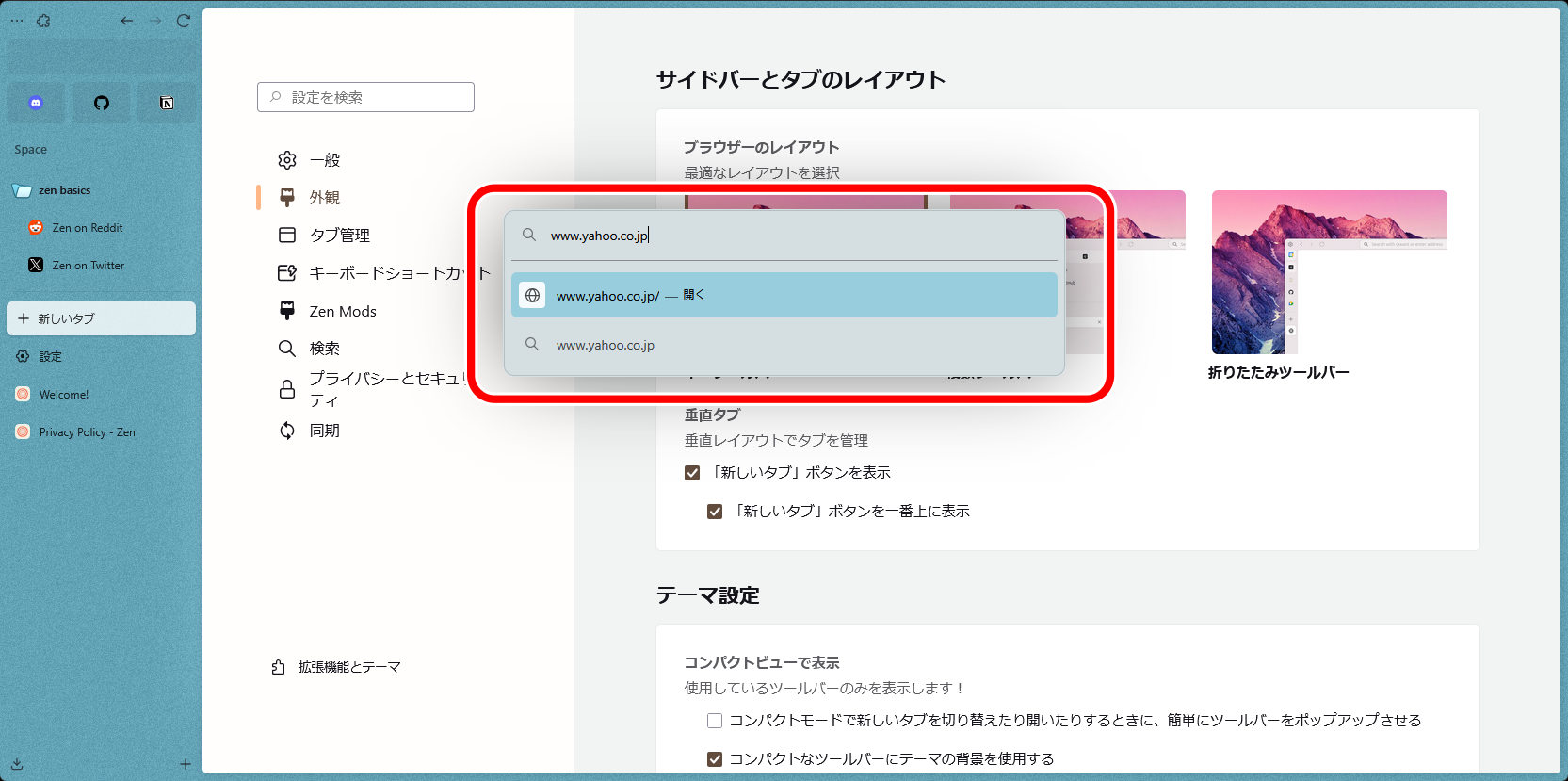This screenshot has width=1568, height=781.
Task: Click the plus icon at sidebar bottom
Action: [x=186, y=764]
